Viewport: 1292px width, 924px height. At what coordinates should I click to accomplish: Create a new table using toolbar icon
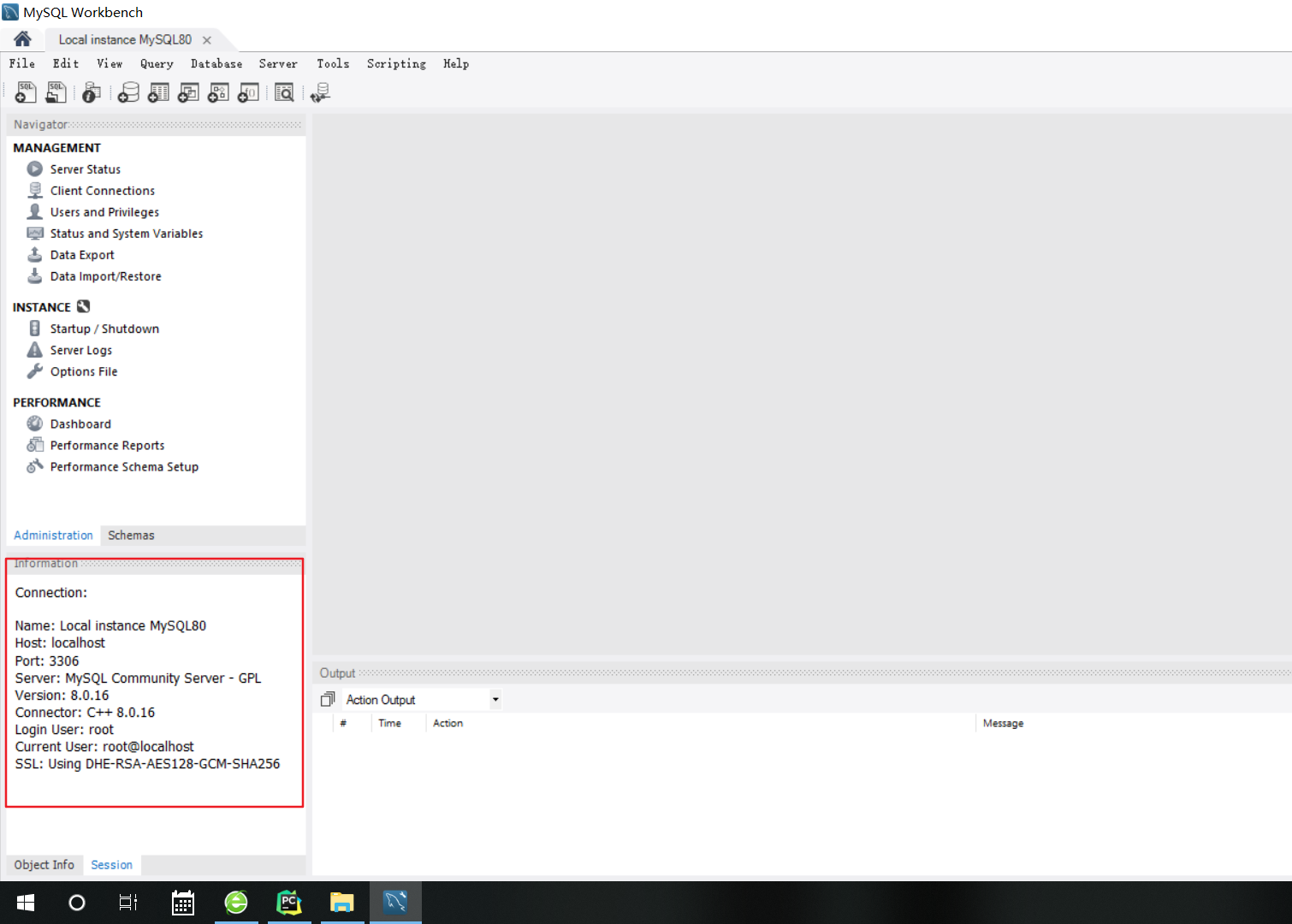158,92
